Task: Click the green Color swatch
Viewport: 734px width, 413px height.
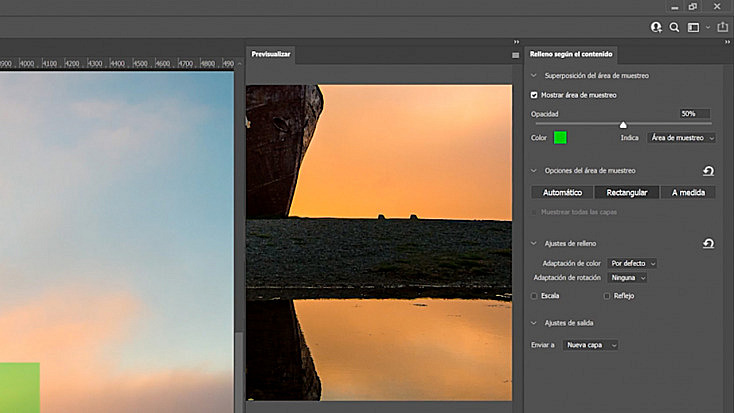Action: (x=560, y=138)
